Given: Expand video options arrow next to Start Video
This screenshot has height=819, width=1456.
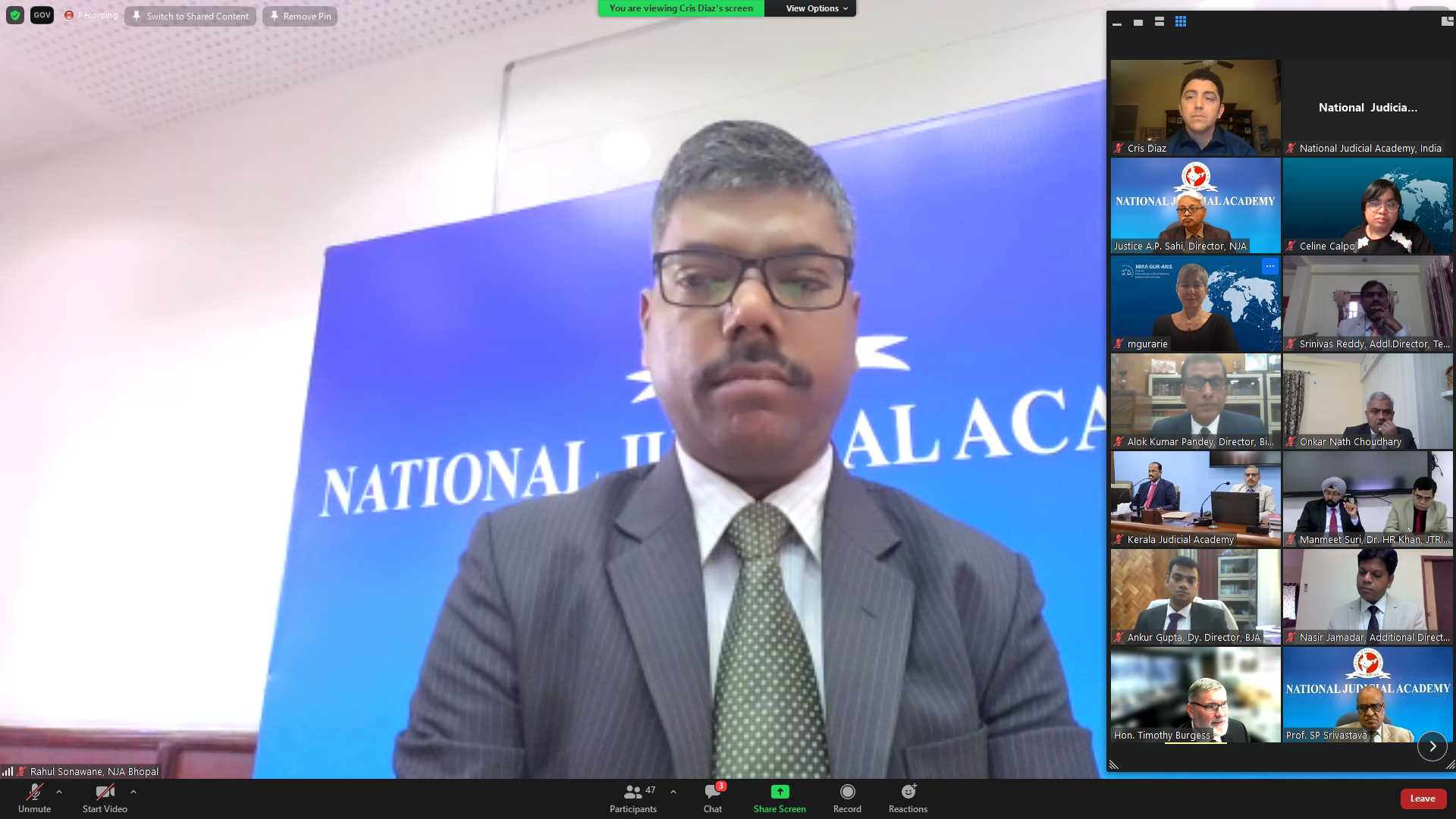Looking at the screenshot, I should point(133,792).
